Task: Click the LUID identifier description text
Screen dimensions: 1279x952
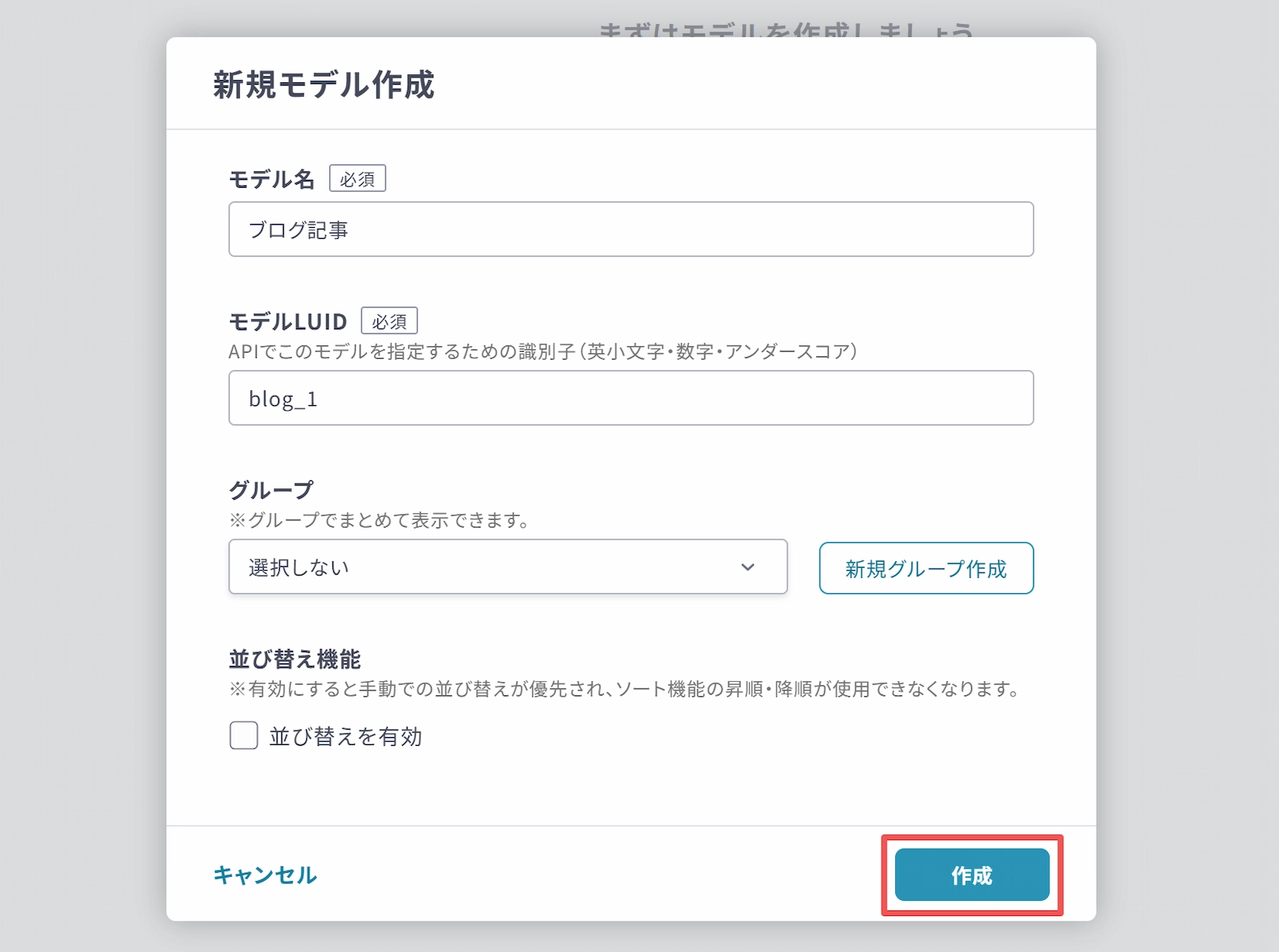Action: tap(542, 352)
